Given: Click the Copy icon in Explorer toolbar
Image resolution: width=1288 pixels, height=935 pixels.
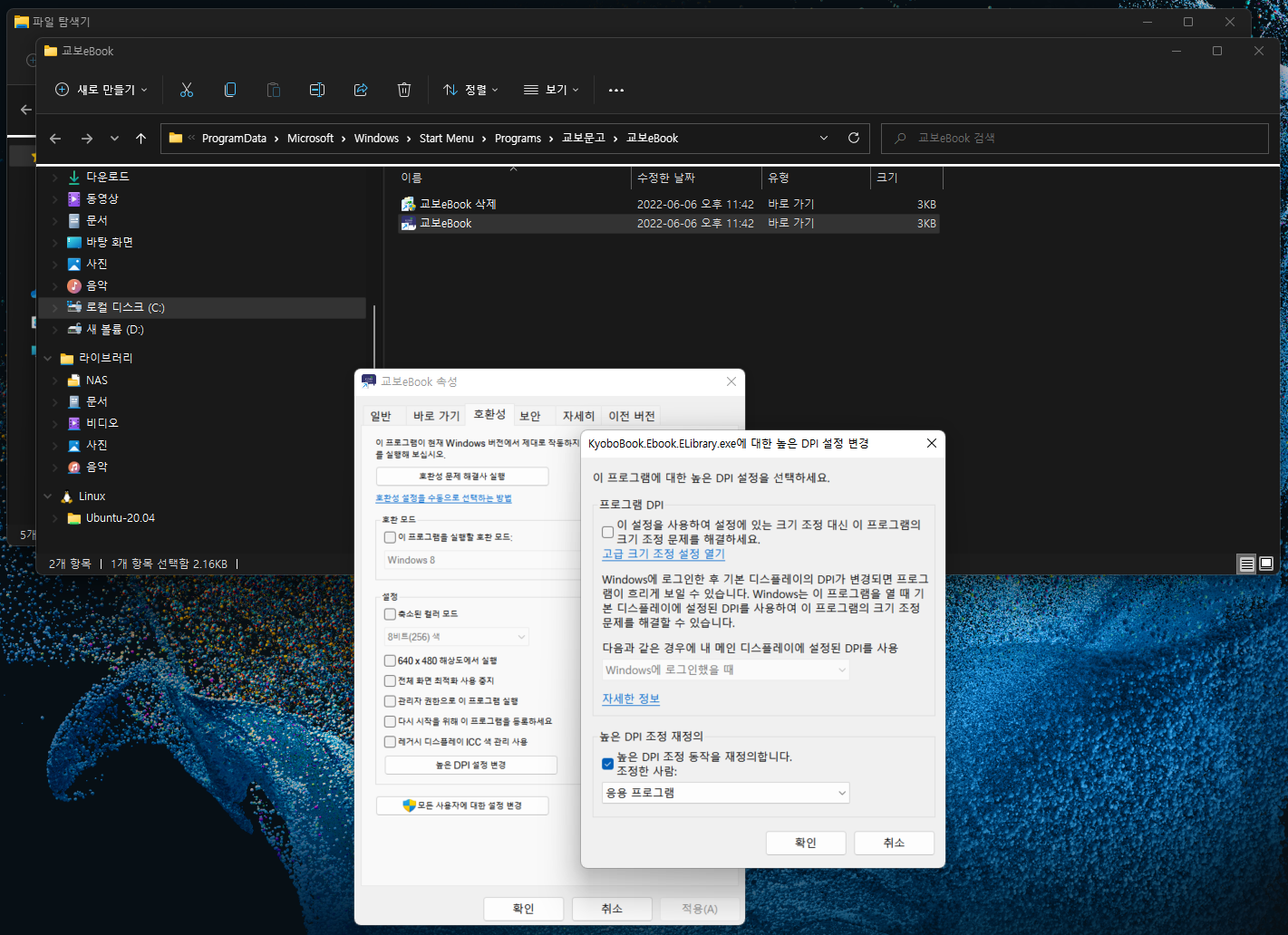Looking at the screenshot, I should (230, 90).
